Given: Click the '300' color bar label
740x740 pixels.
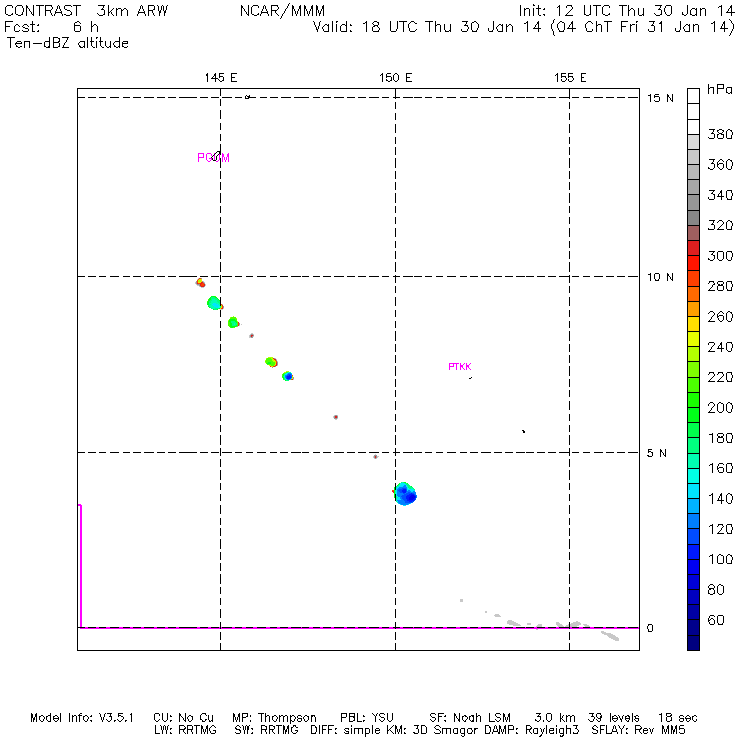Looking at the screenshot, I should 720,256.
